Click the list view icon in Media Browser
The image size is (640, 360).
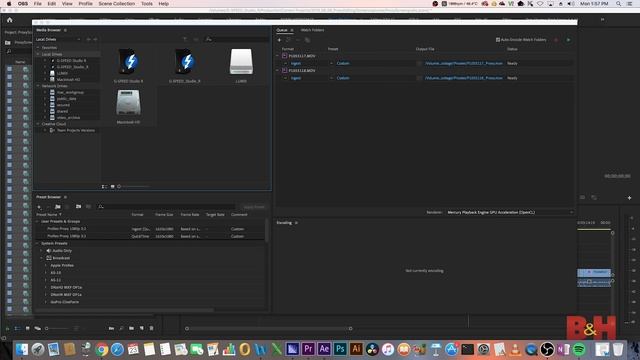104,187
